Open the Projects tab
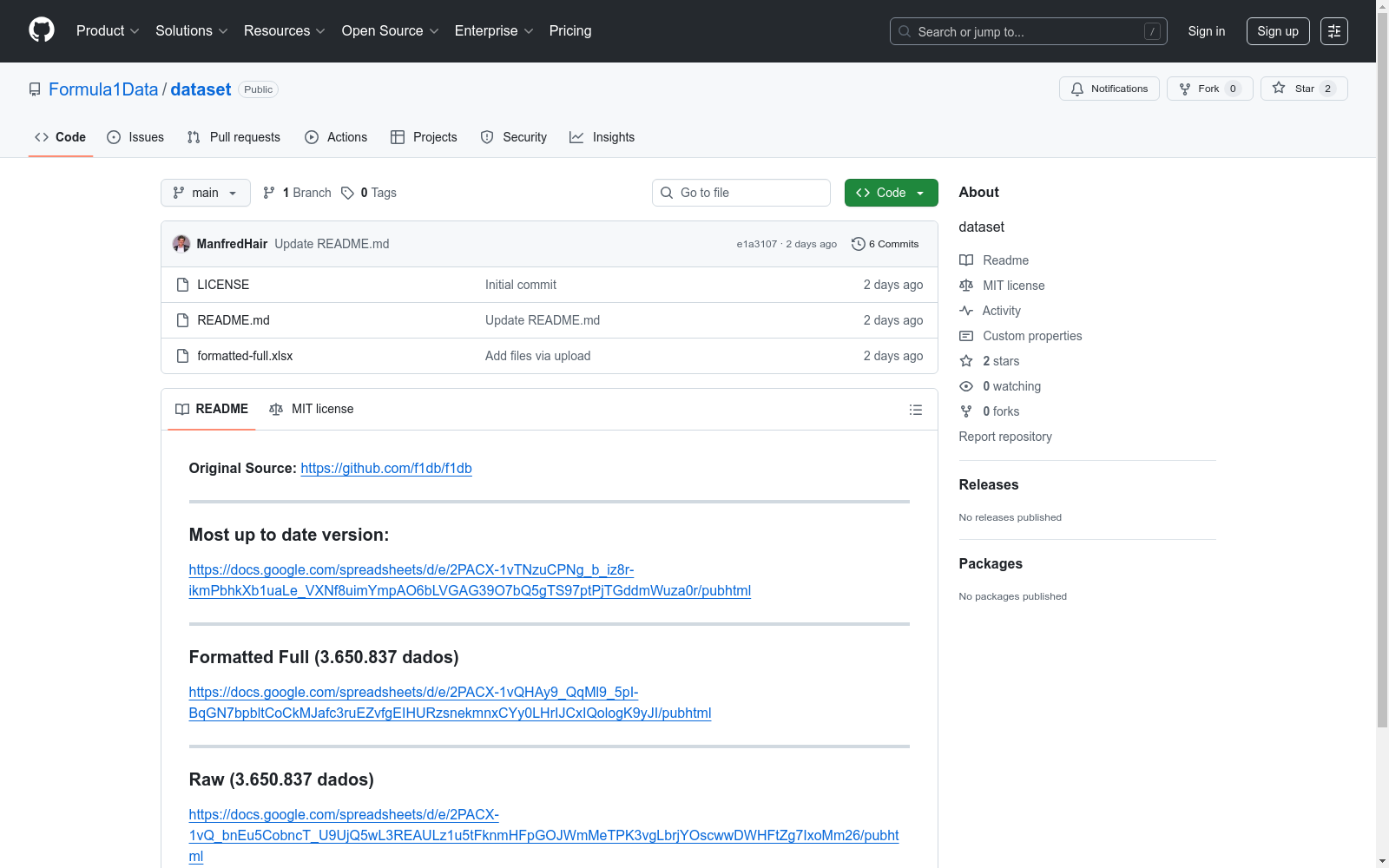This screenshot has width=1389, height=868. click(x=424, y=137)
